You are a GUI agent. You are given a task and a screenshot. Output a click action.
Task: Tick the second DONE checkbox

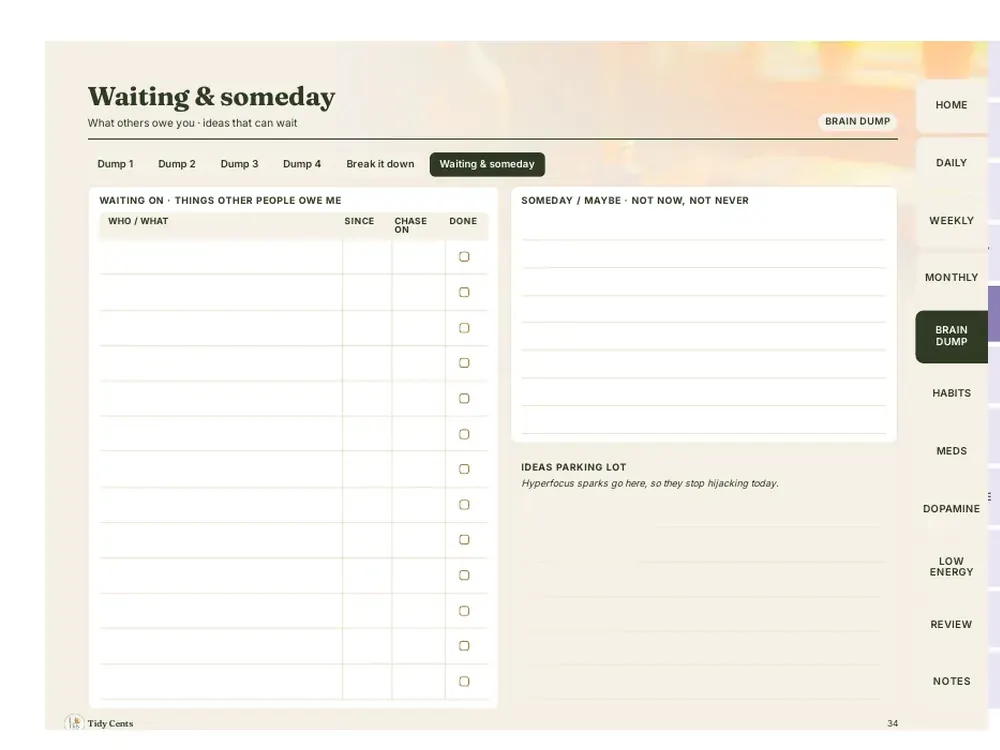coord(464,292)
